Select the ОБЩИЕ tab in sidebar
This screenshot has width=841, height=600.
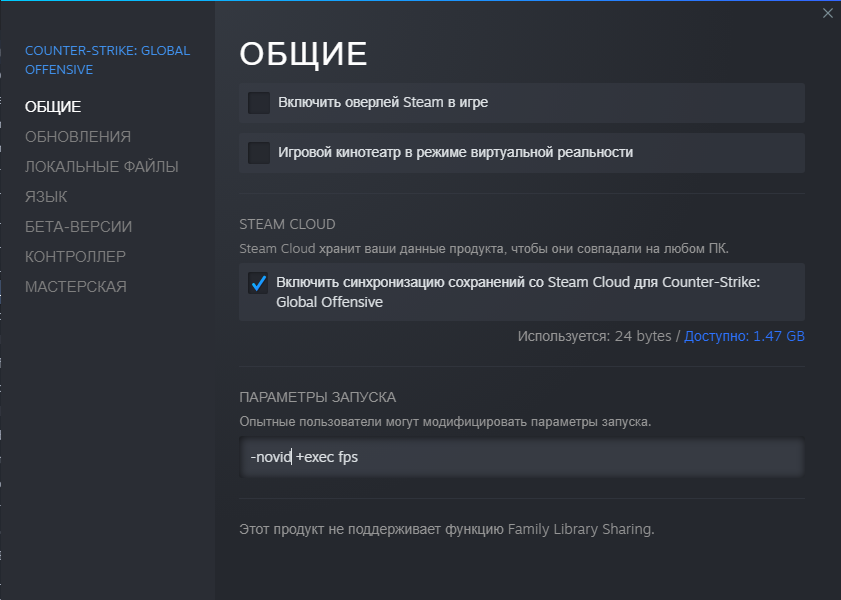[x=53, y=106]
